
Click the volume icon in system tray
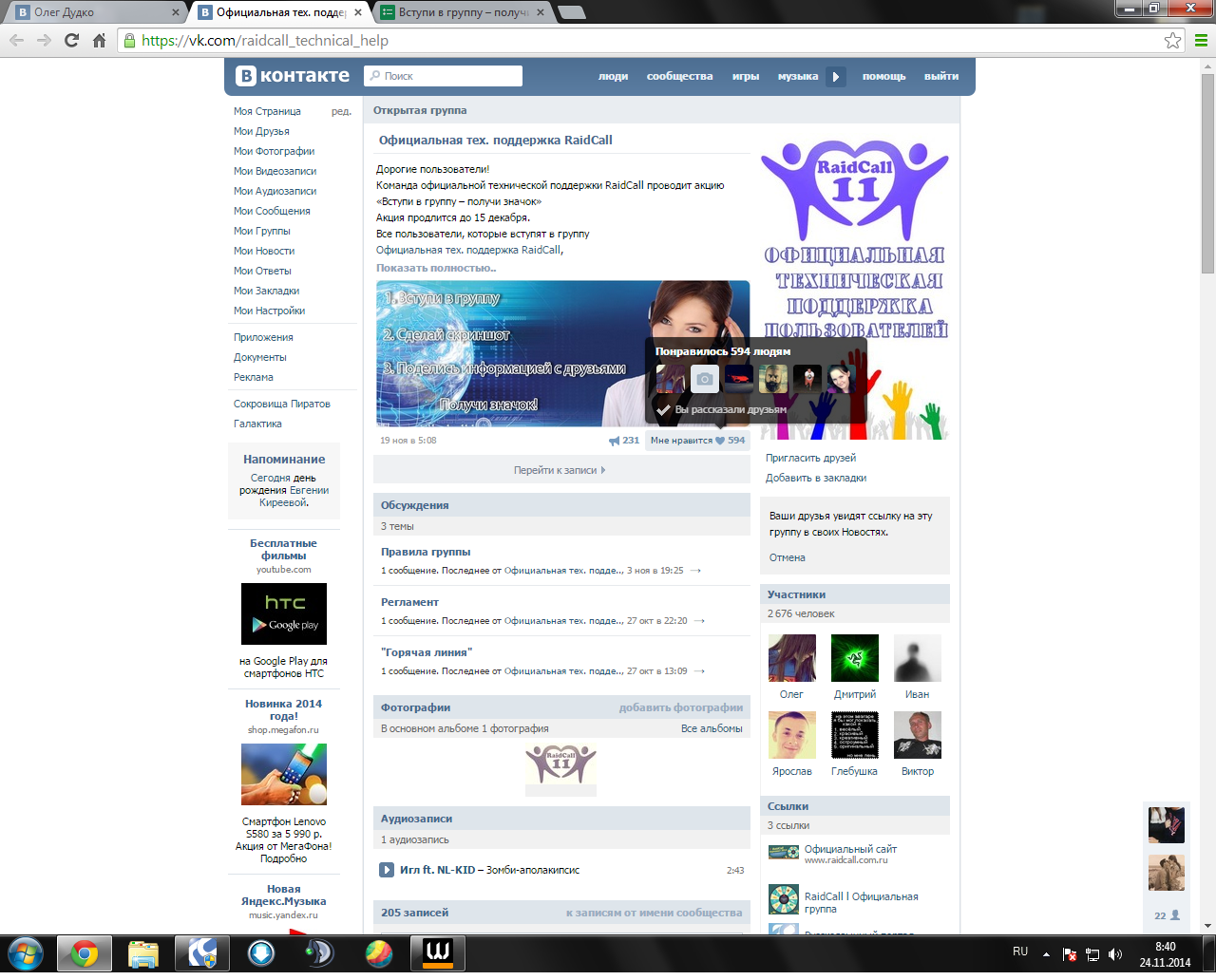coord(1115,954)
